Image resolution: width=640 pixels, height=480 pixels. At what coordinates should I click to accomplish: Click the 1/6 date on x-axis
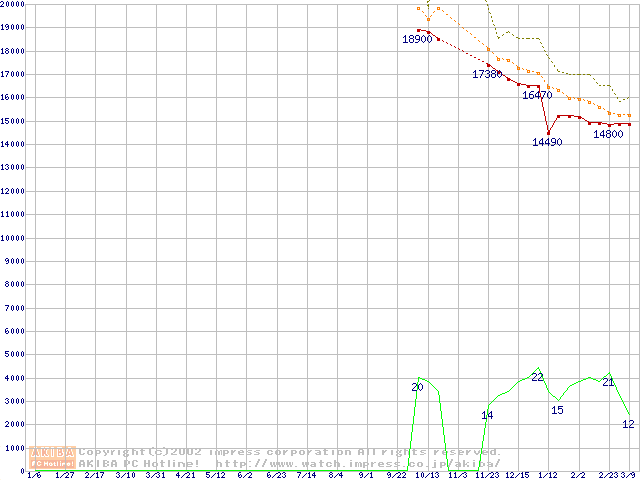click(x=34, y=475)
